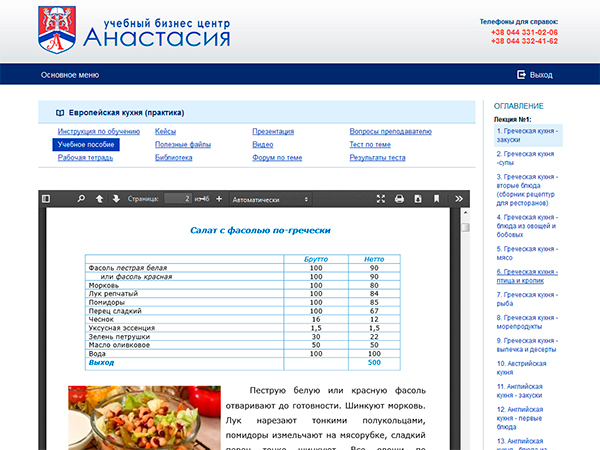This screenshot has height=450, width=600.
Task: Click the PDF bookmark current view icon
Action: tap(437, 199)
